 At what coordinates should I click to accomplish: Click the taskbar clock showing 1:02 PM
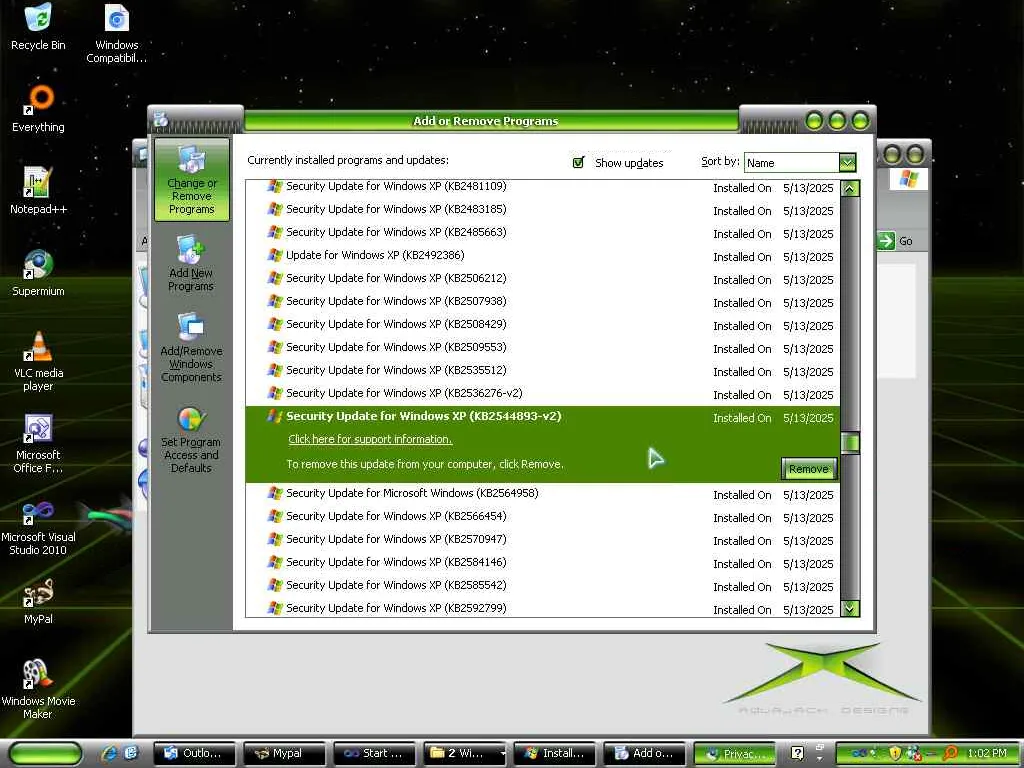click(987, 754)
